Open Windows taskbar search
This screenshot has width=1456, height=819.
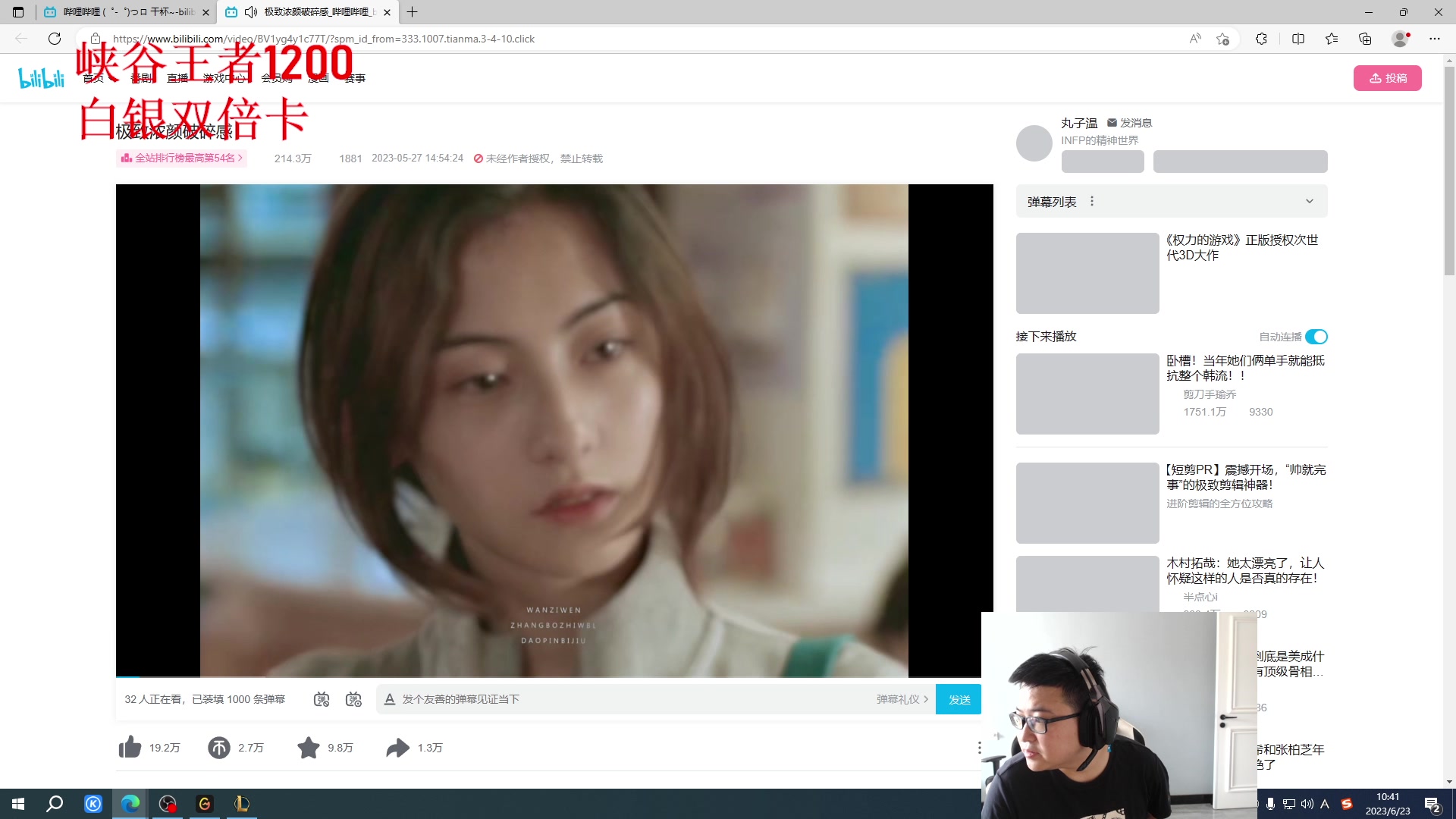tap(55, 804)
